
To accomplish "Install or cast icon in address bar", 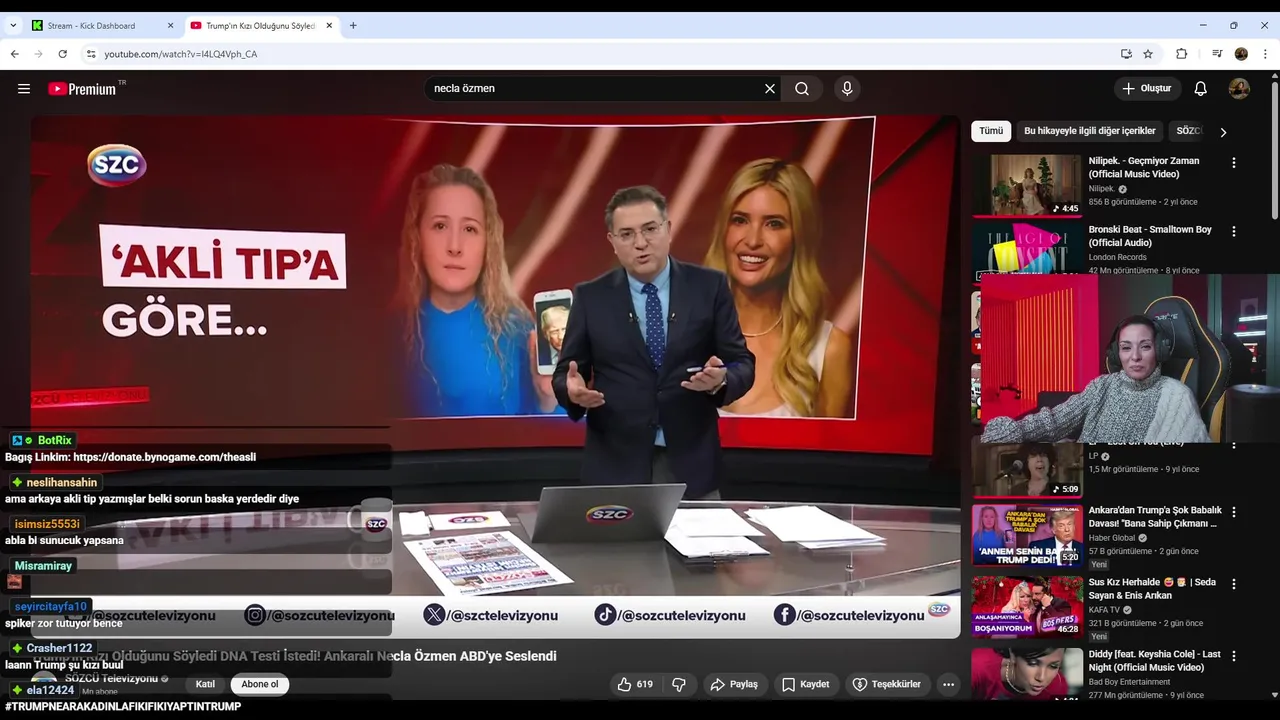I will pos(1126,54).
